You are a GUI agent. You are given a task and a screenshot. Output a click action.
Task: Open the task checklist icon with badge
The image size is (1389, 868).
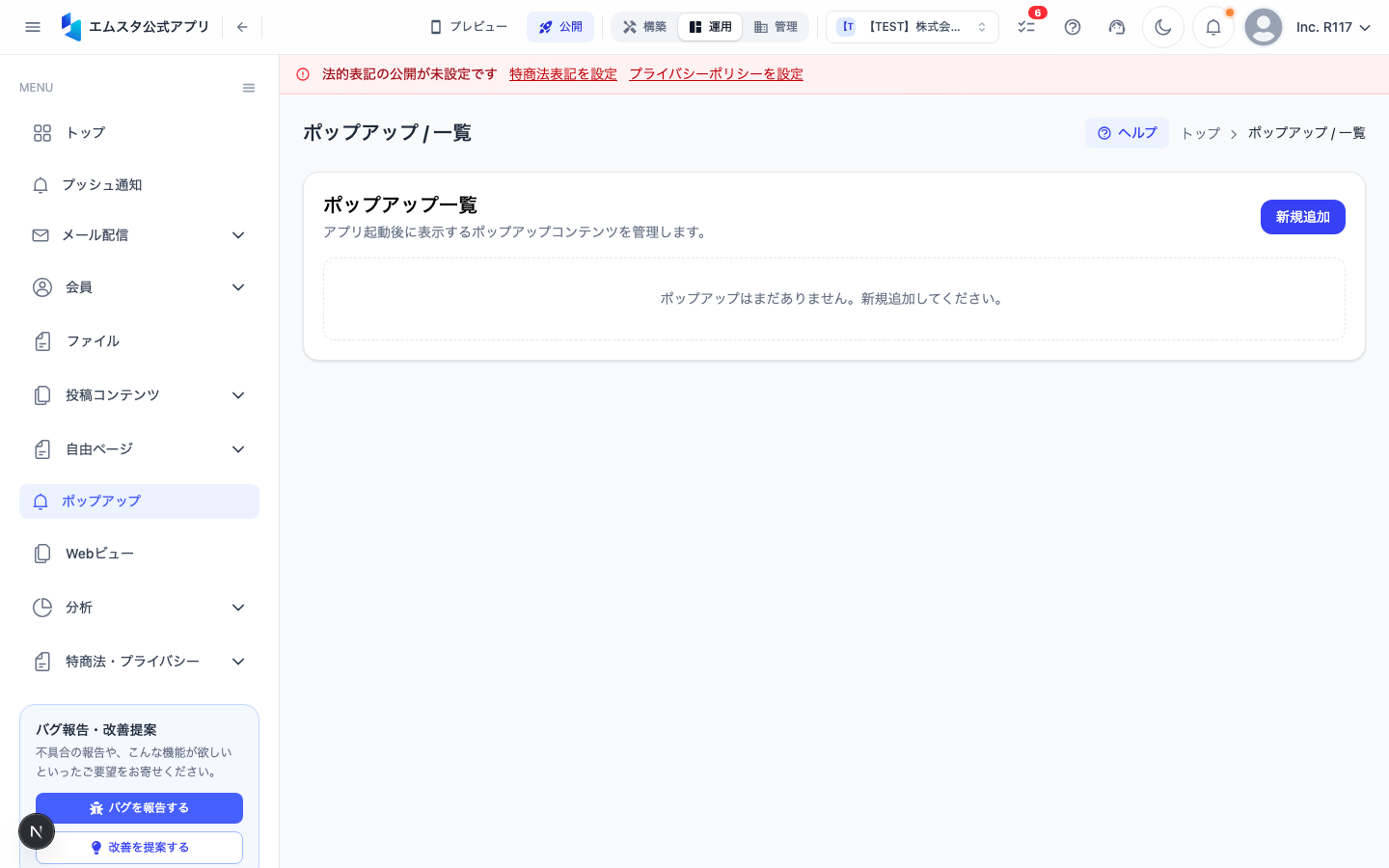(x=1026, y=27)
